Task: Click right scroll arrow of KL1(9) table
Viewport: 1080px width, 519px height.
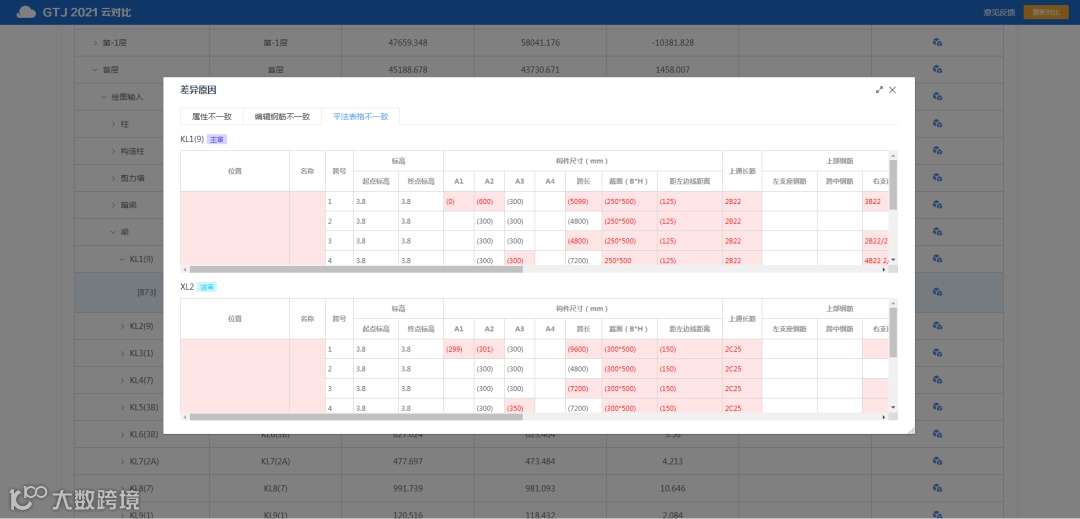Action: 884,269
